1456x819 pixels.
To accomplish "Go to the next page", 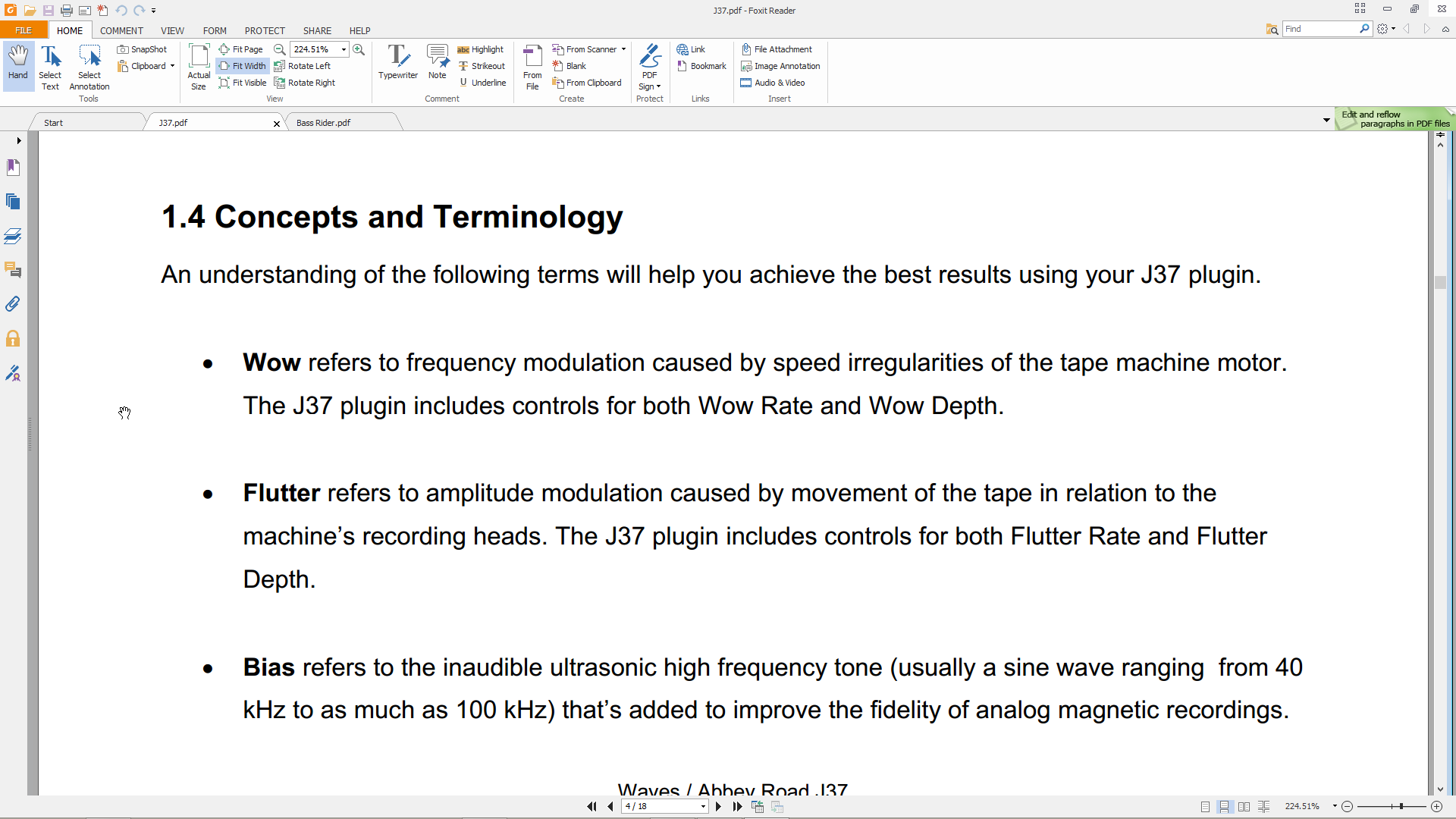I will pyautogui.click(x=719, y=807).
